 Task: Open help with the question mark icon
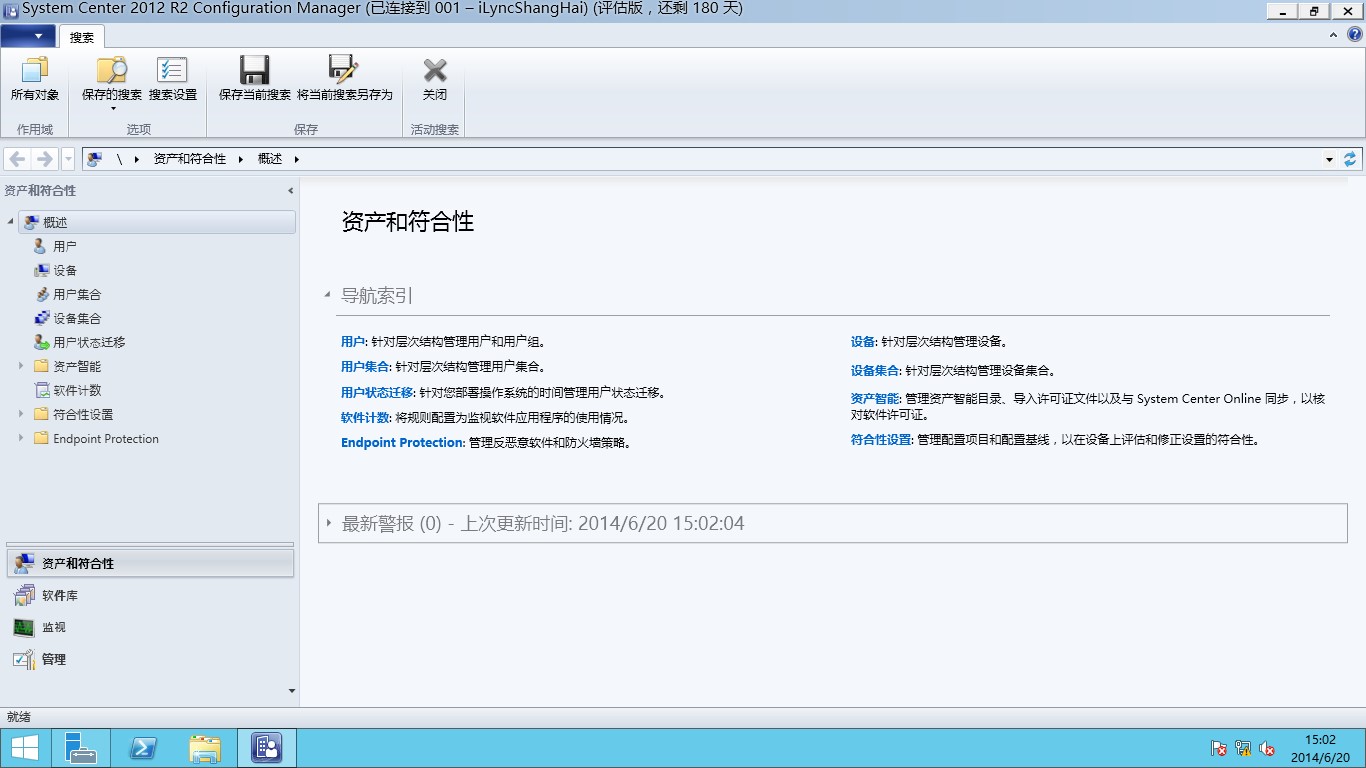1355,34
